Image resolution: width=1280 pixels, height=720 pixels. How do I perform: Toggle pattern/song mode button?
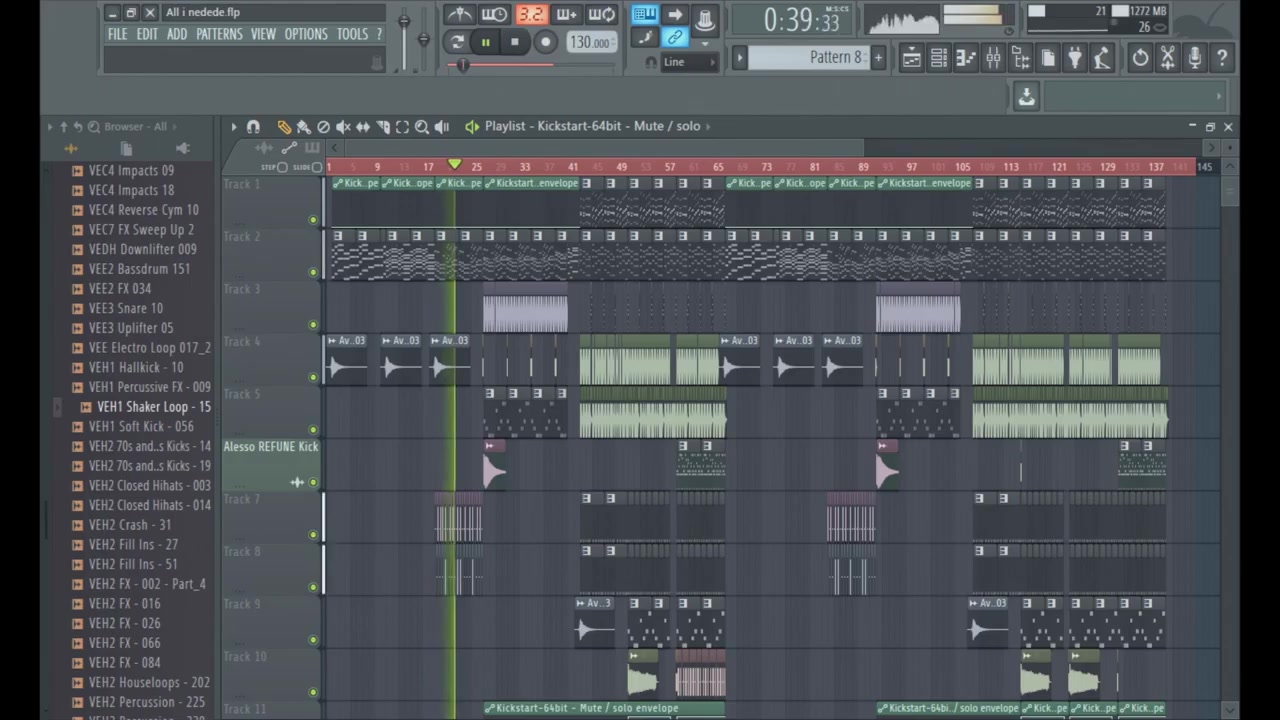[457, 42]
